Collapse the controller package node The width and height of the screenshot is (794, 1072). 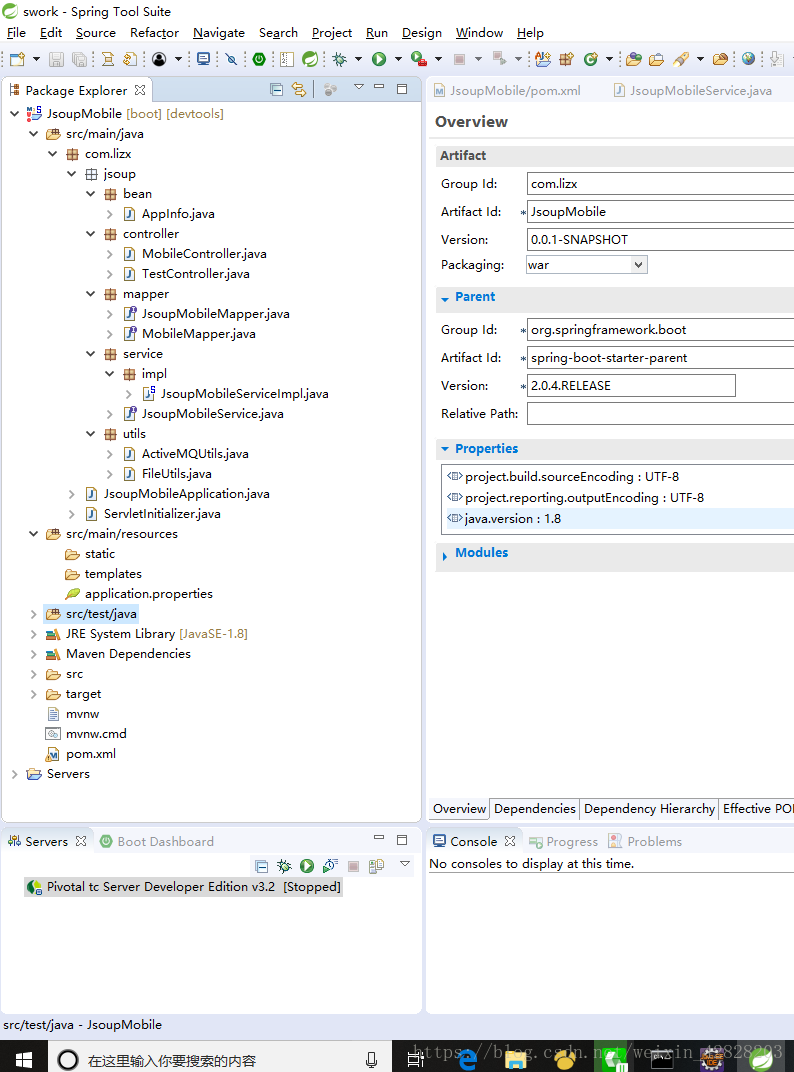click(91, 234)
